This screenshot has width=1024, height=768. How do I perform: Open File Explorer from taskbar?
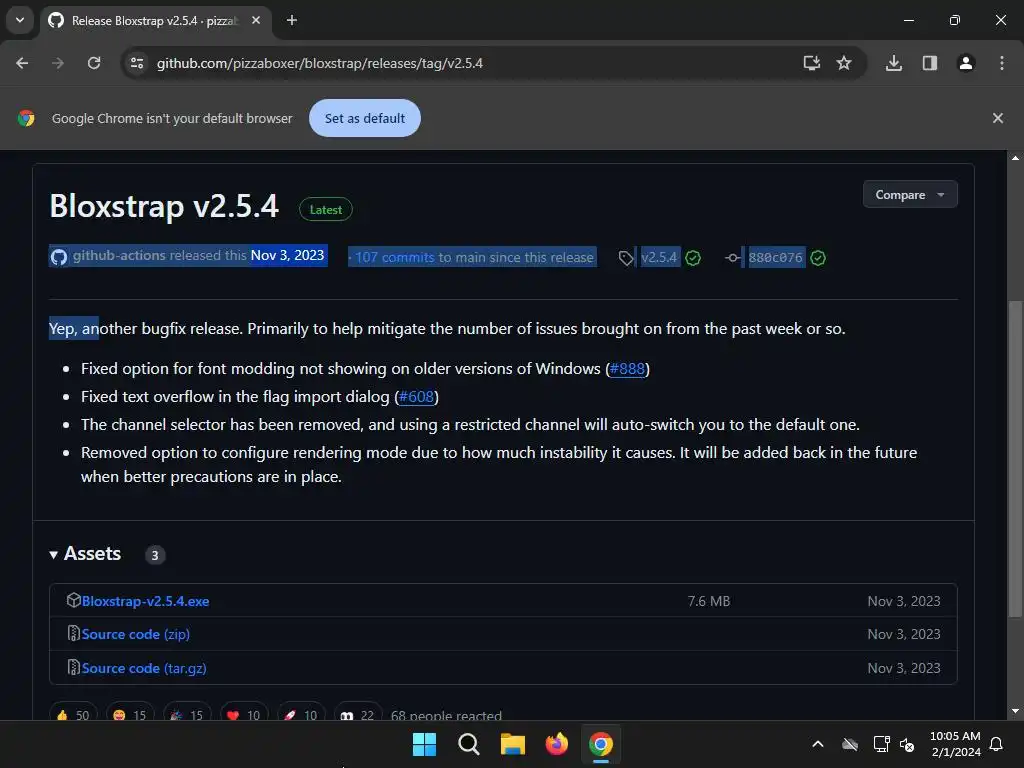[513, 744]
